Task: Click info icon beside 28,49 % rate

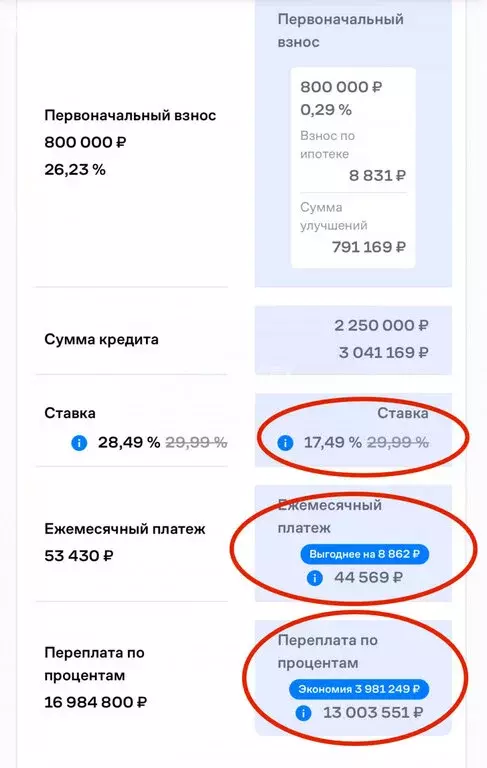Action: coord(79,443)
